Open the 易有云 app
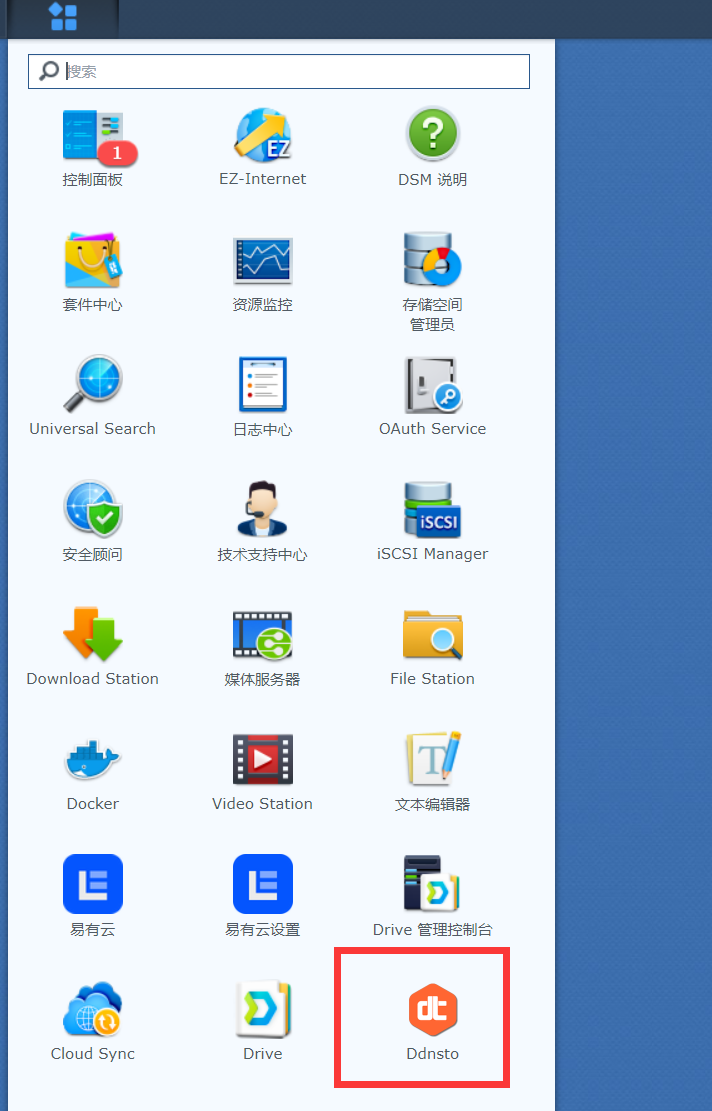Image resolution: width=712 pixels, height=1111 pixels. [x=93, y=896]
